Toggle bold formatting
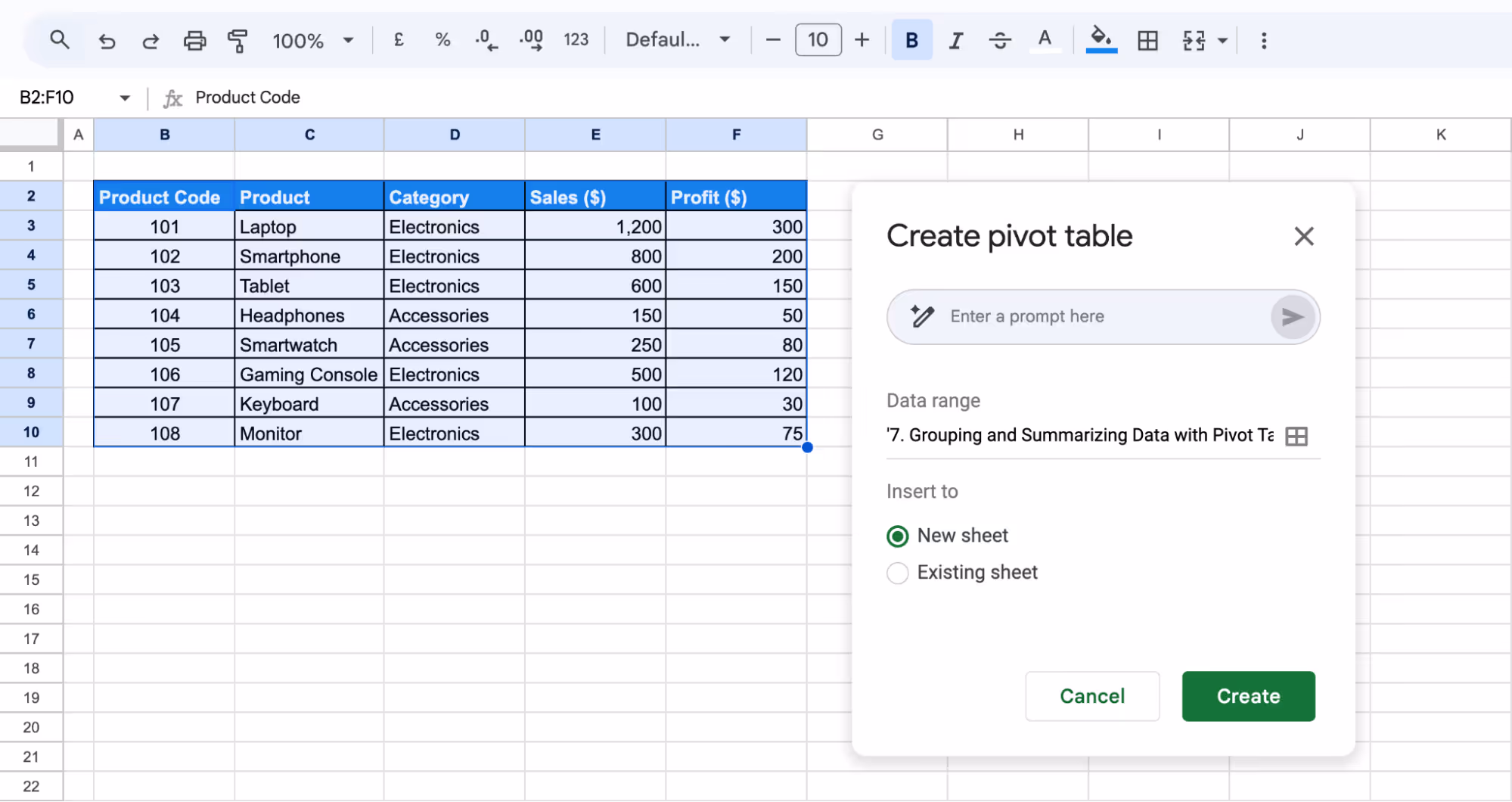 [x=911, y=40]
